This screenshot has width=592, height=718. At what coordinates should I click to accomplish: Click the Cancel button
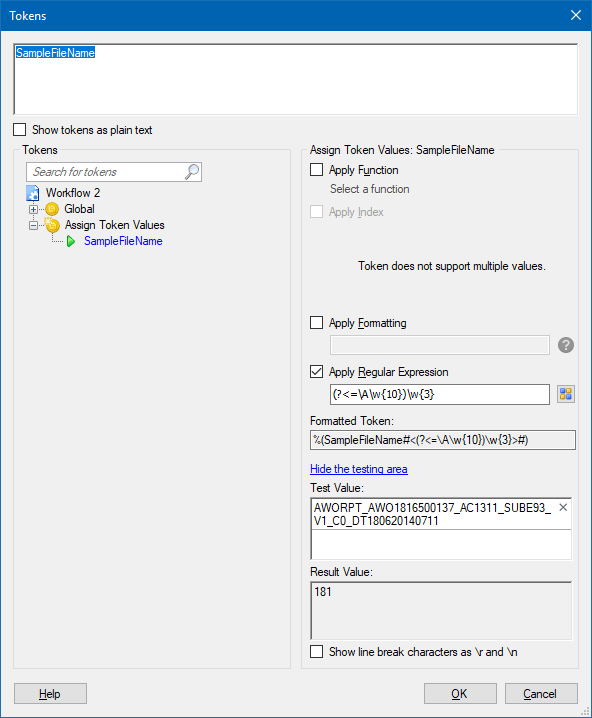pyautogui.click(x=541, y=694)
